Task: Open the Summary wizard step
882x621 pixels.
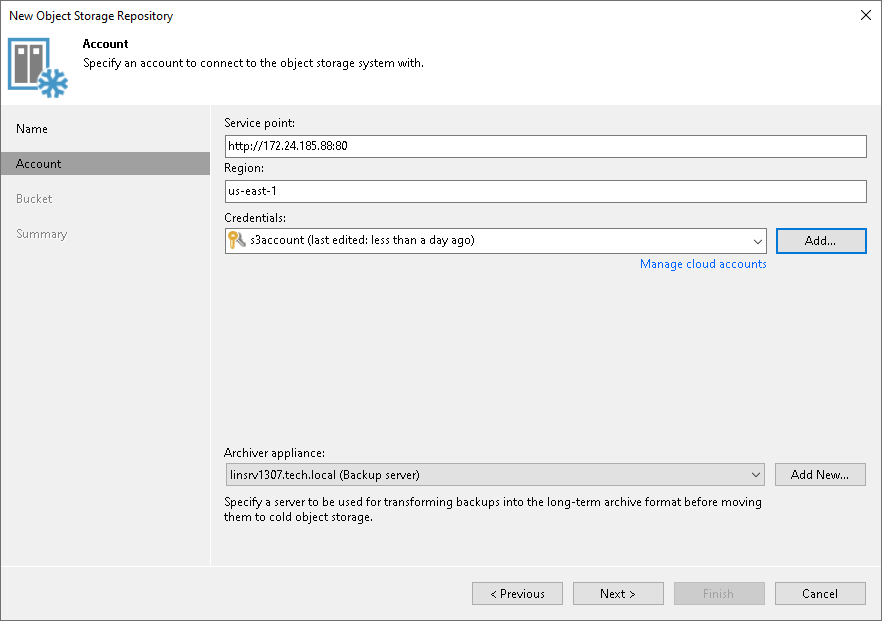Action: (42, 233)
